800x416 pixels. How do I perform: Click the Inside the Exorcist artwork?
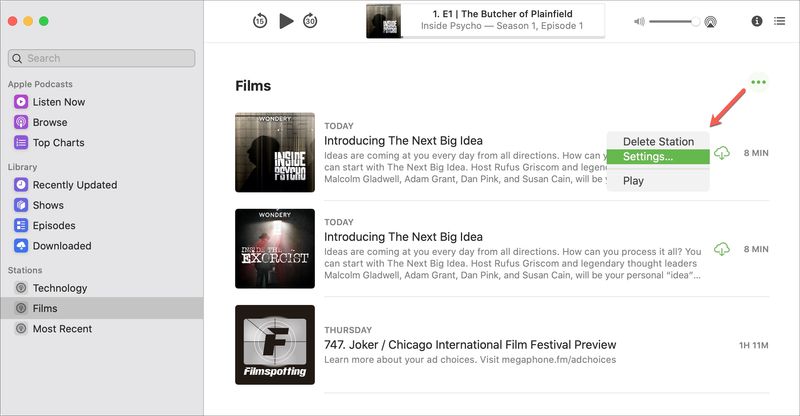(x=275, y=249)
